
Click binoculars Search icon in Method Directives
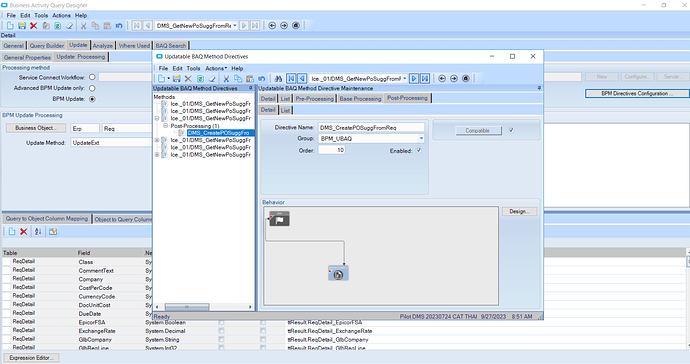[x=278, y=78]
